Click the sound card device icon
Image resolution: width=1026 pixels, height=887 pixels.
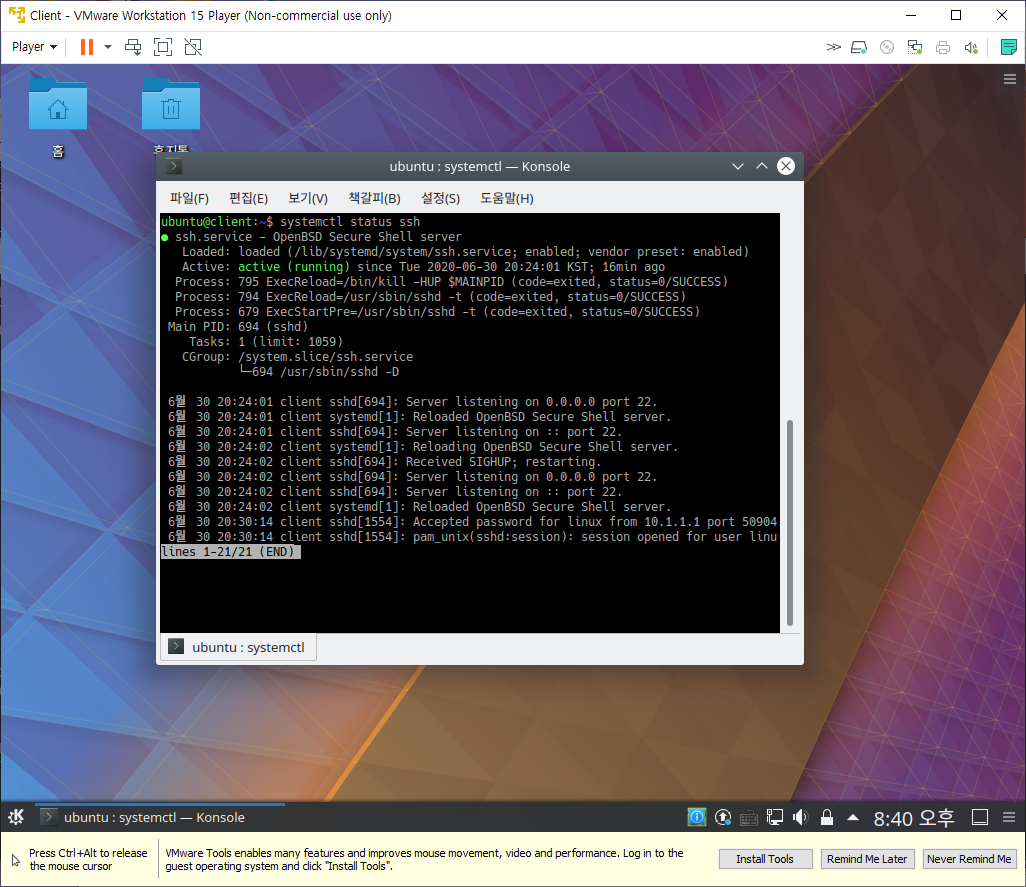pos(971,47)
